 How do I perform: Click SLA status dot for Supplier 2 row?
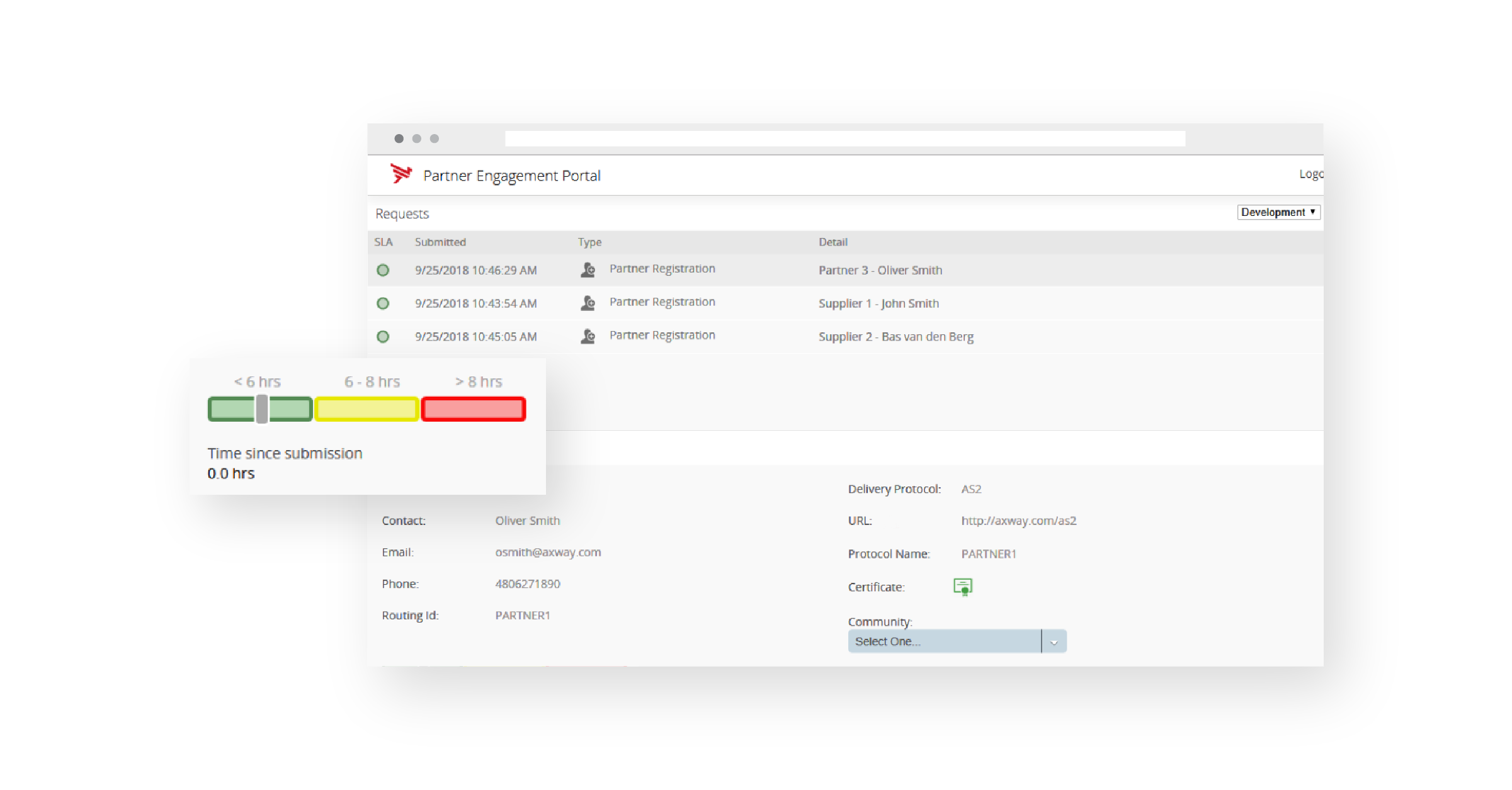pos(383,337)
